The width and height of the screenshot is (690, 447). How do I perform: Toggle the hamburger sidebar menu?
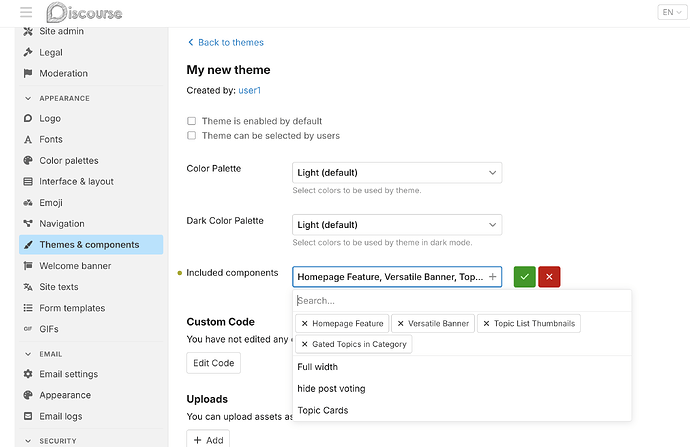pyautogui.click(x=26, y=12)
